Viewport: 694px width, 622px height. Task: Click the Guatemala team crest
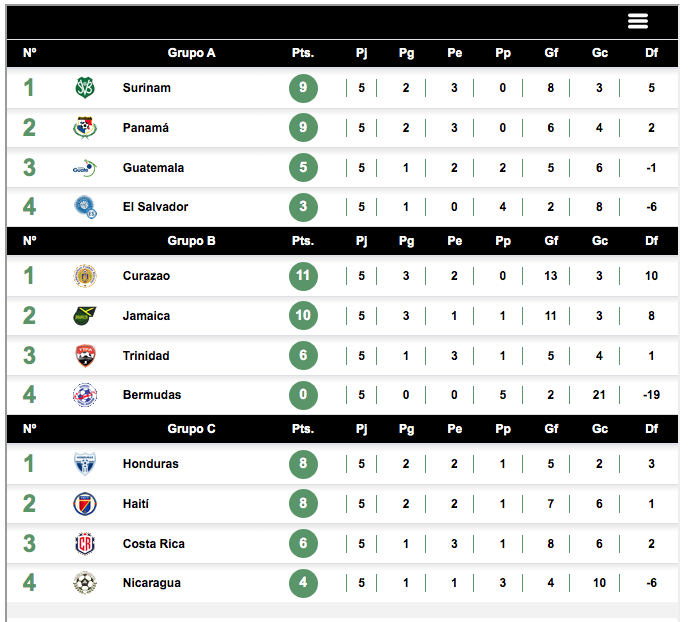85,168
